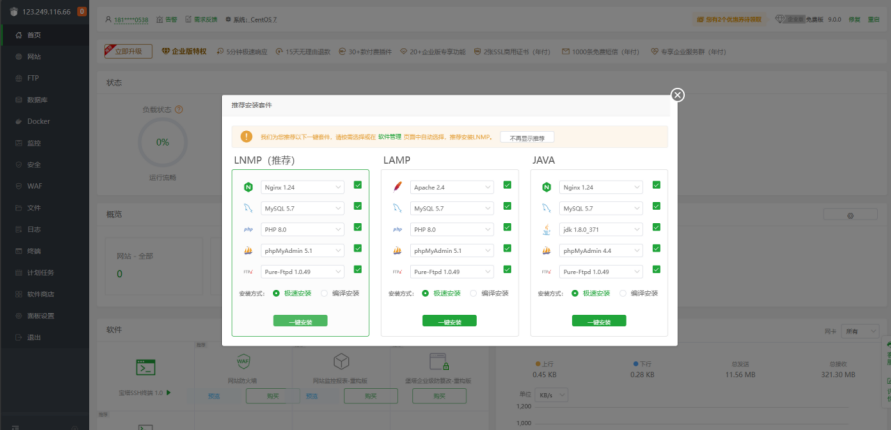This screenshot has width=891, height=430.
Task: Click the WAF sidebar icon
Action: tap(19, 186)
